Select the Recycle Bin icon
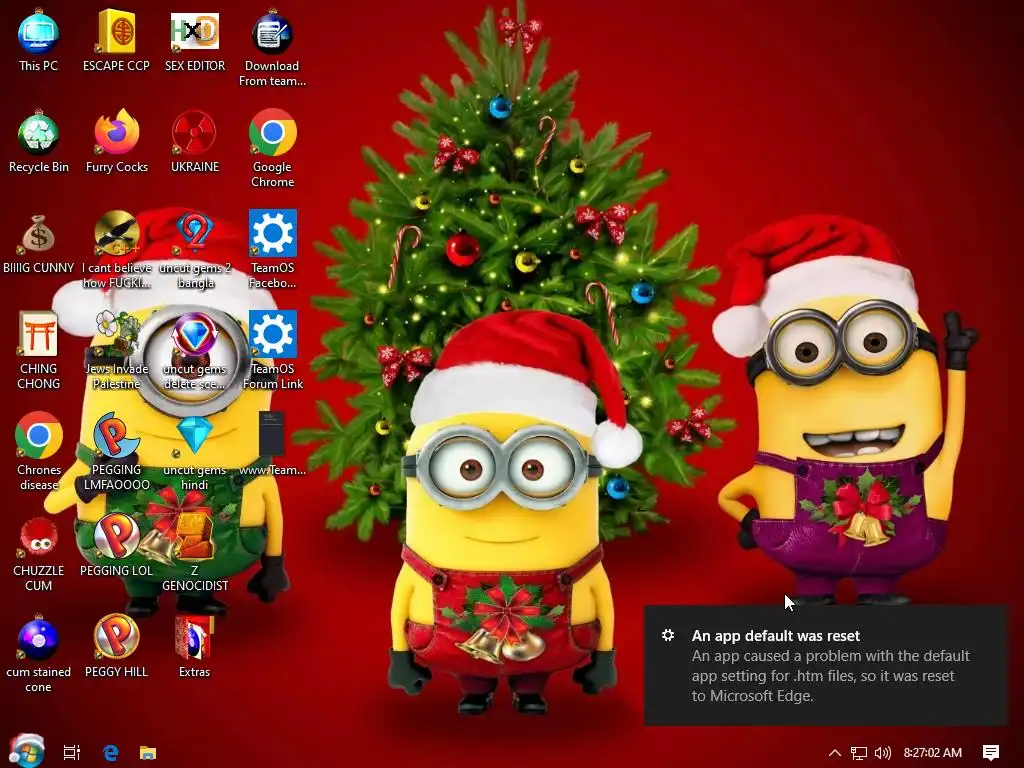Screen dimensions: 1024x768 [39, 142]
